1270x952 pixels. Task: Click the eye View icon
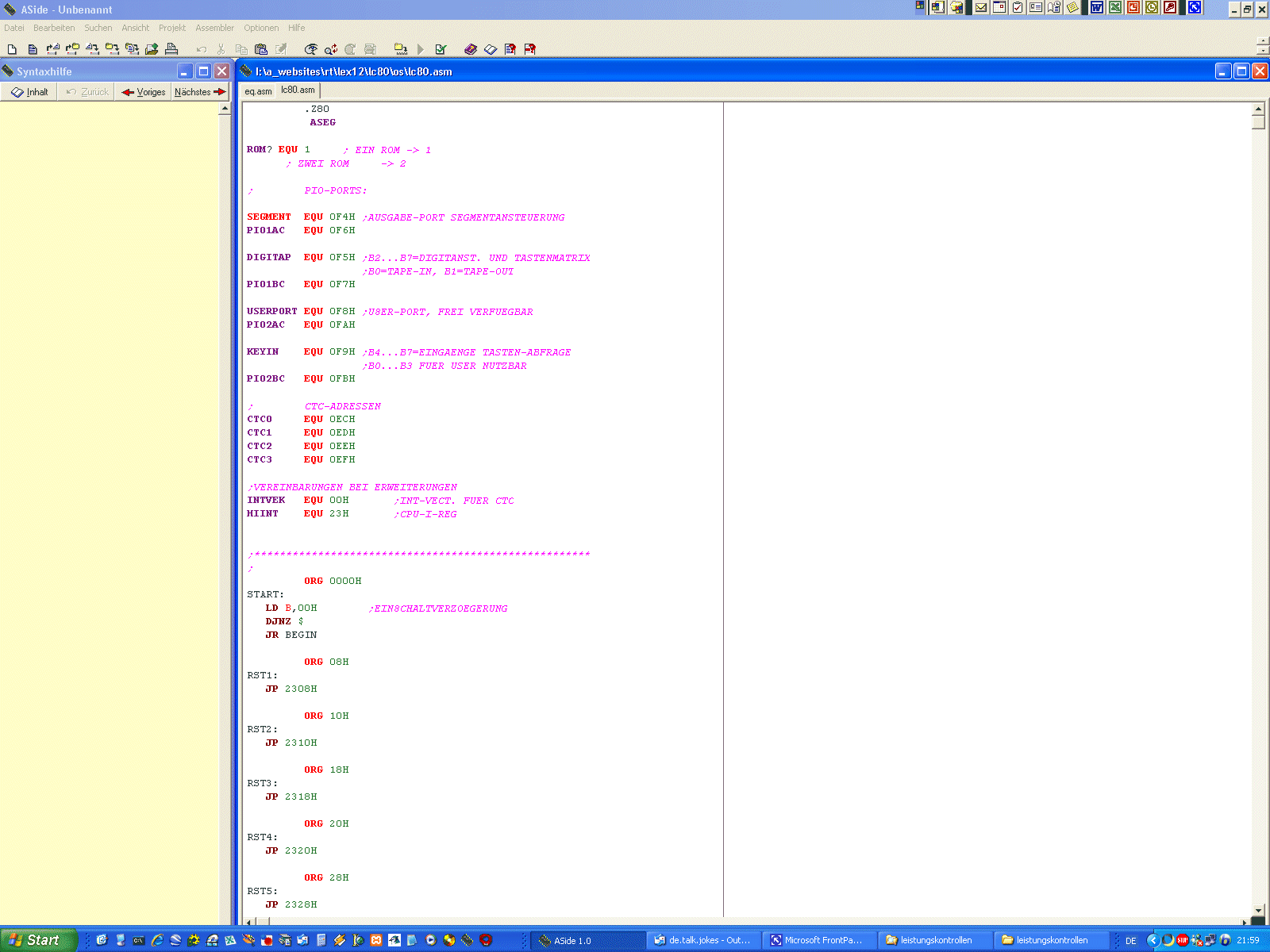pos(311,49)
